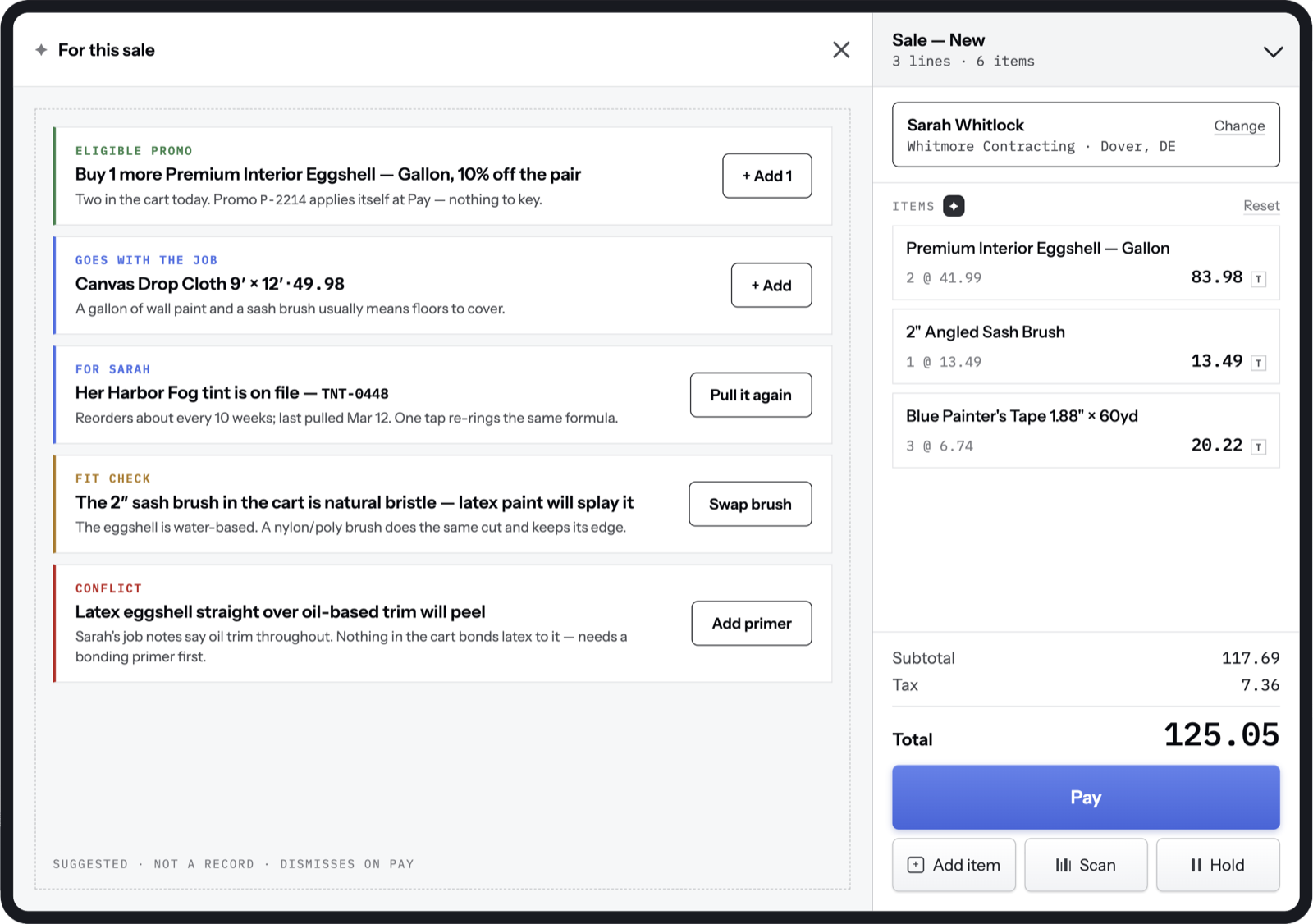Open suggestions sparkle icon next to ITEMS
The image size is (1313, 924).
click(x=954, y=206)
